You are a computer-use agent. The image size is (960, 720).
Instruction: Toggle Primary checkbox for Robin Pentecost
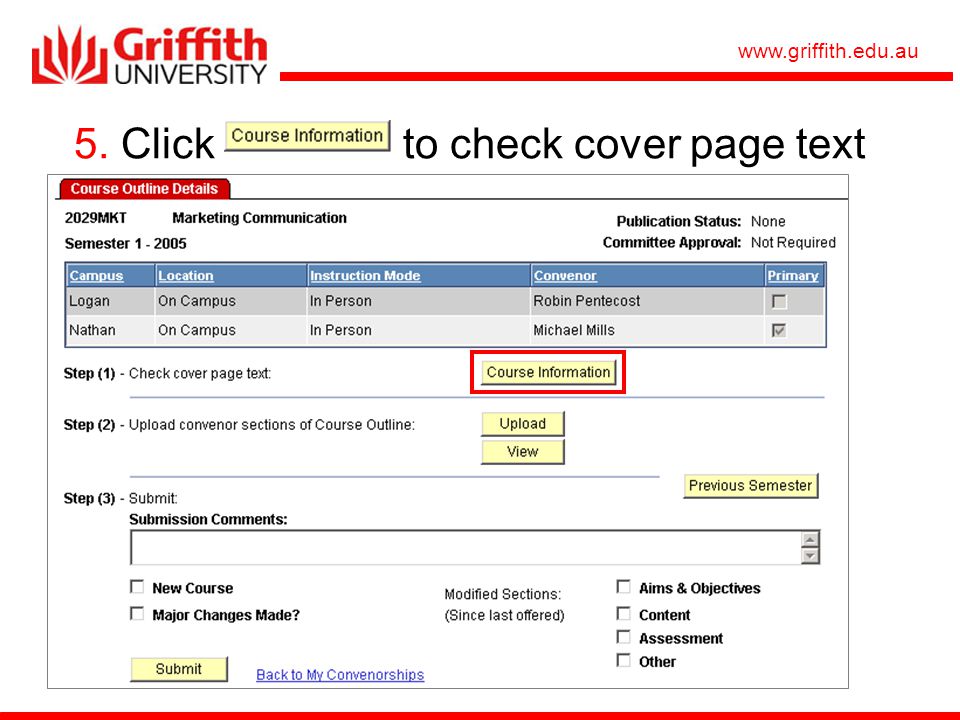(779, 301)
